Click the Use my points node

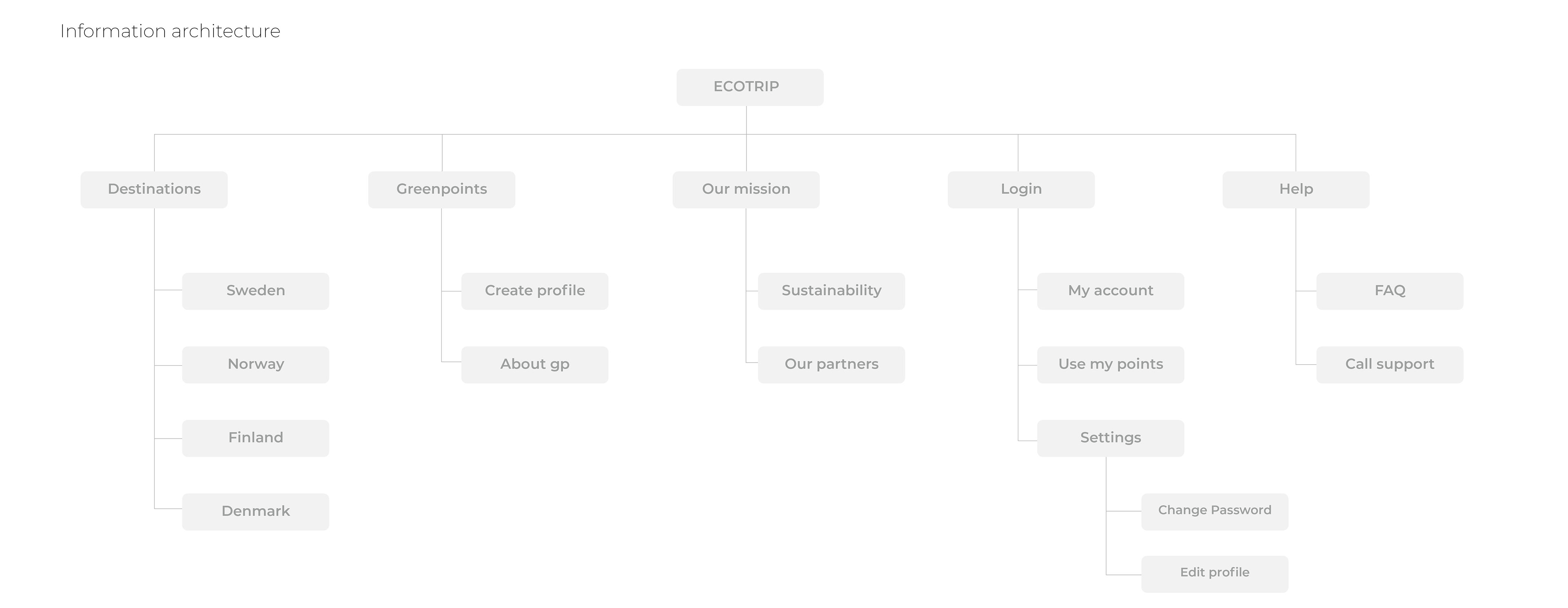coord(1110,365)
